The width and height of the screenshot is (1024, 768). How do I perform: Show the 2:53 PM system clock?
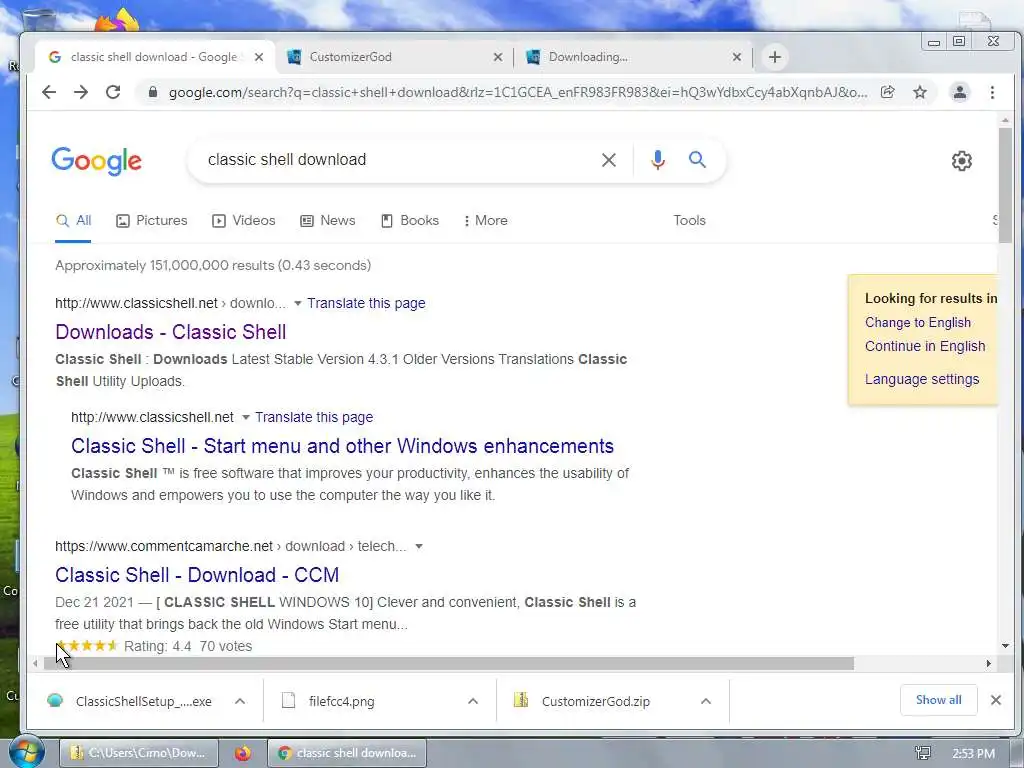pyautogui.click(x=973, y=754)
